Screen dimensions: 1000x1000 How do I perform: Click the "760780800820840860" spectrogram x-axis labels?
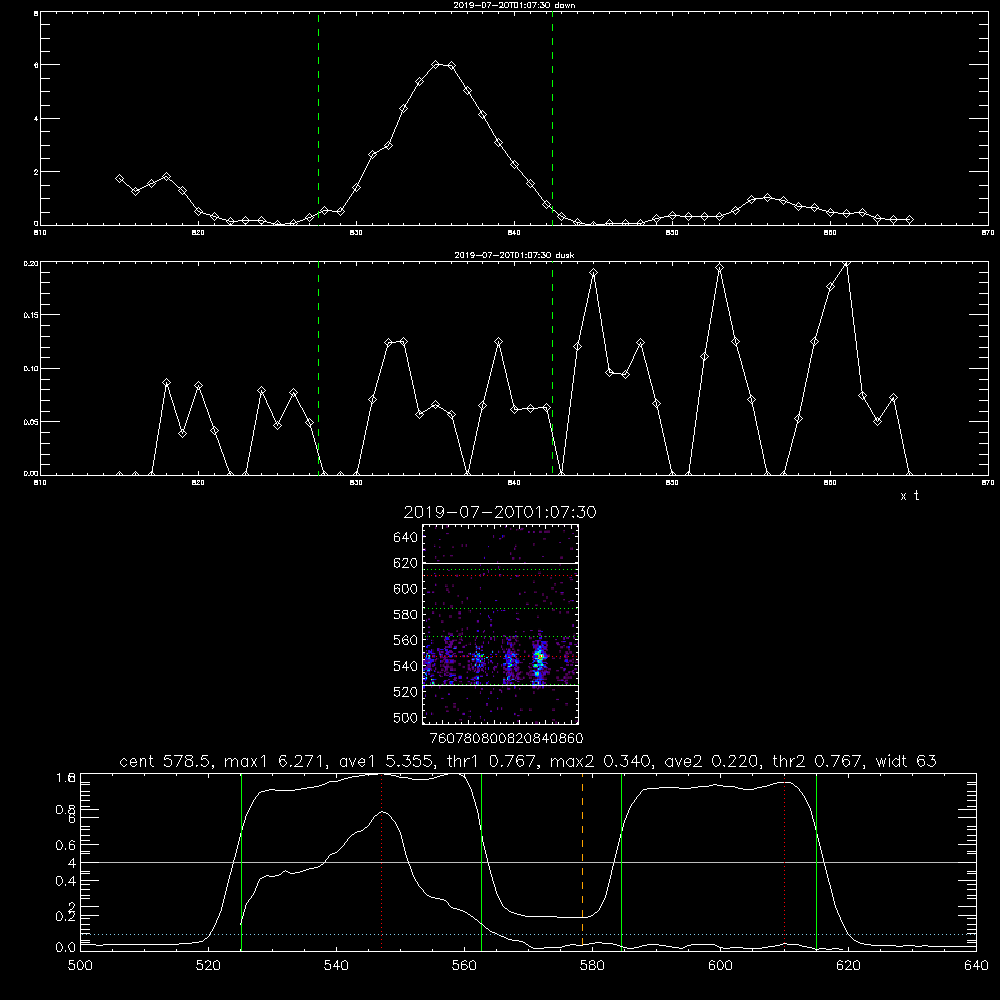coord(506,739)
